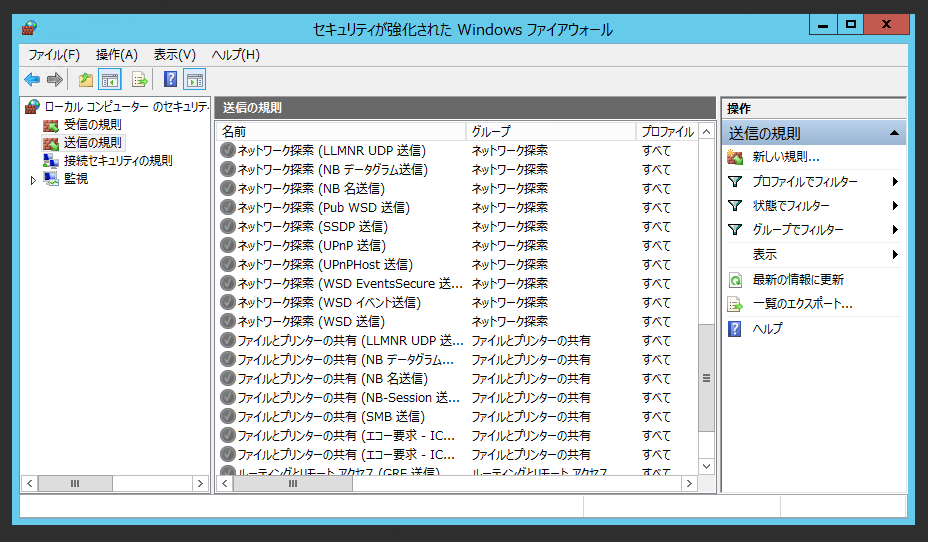
Task: Select 受信の規則 in the tree
Action: tap(92, 125)
